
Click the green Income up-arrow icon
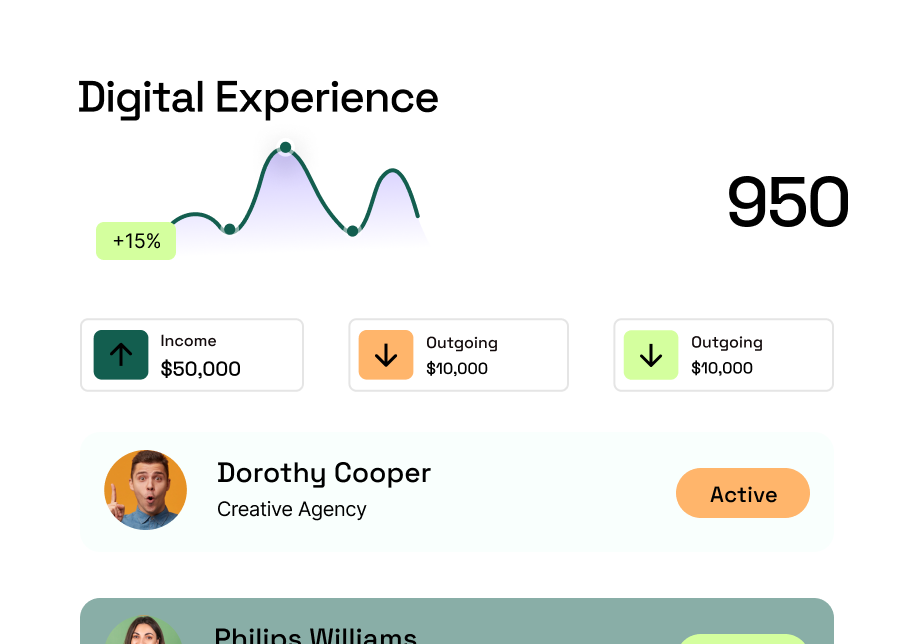120,355
